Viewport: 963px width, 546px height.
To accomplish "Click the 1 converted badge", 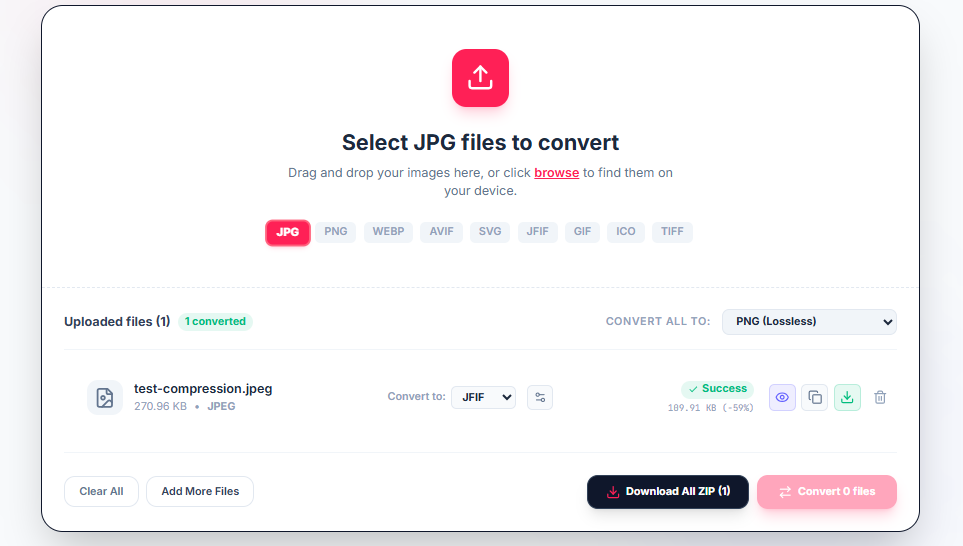I will (215, 321).
